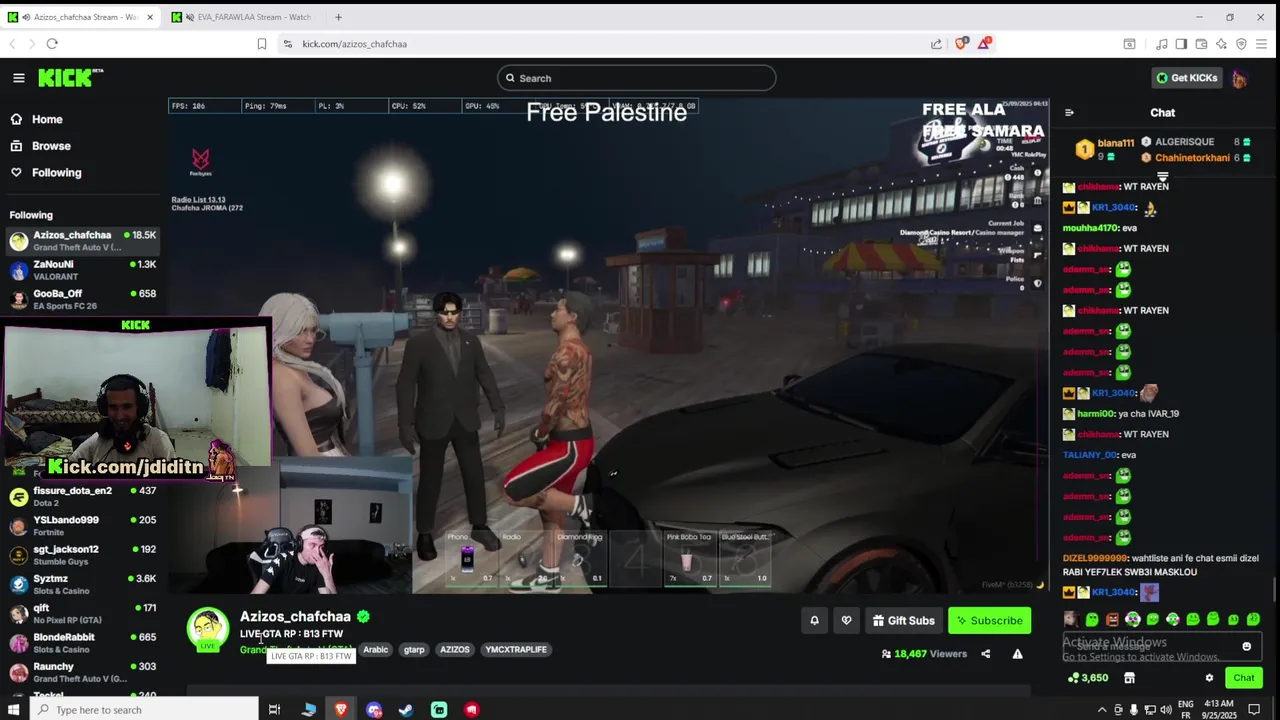Open the Brave main menu icon
The image size is (1280, 720).
[x=1262, y=44]
